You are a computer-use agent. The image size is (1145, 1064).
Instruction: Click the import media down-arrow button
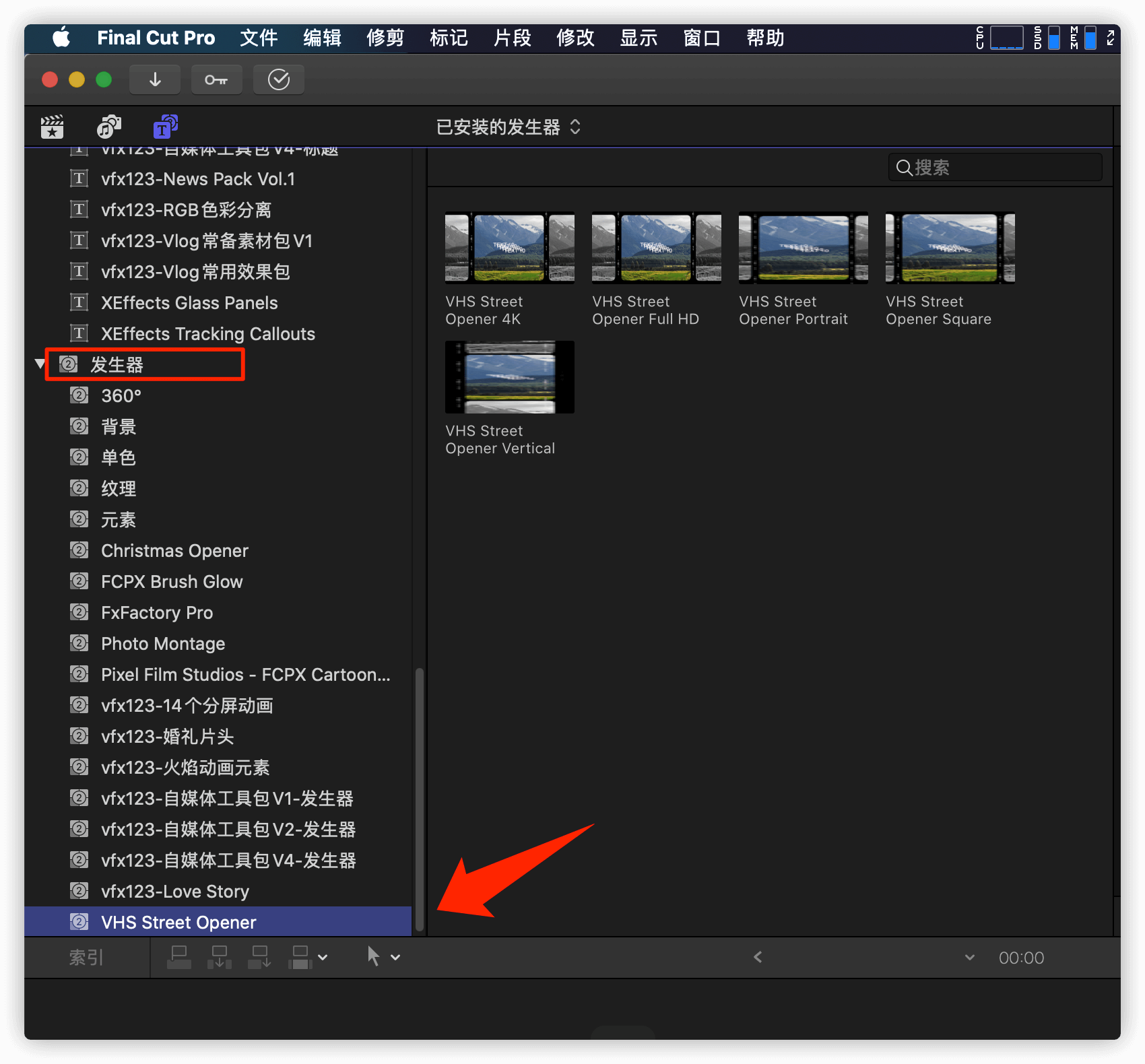[x=155, y=79]
